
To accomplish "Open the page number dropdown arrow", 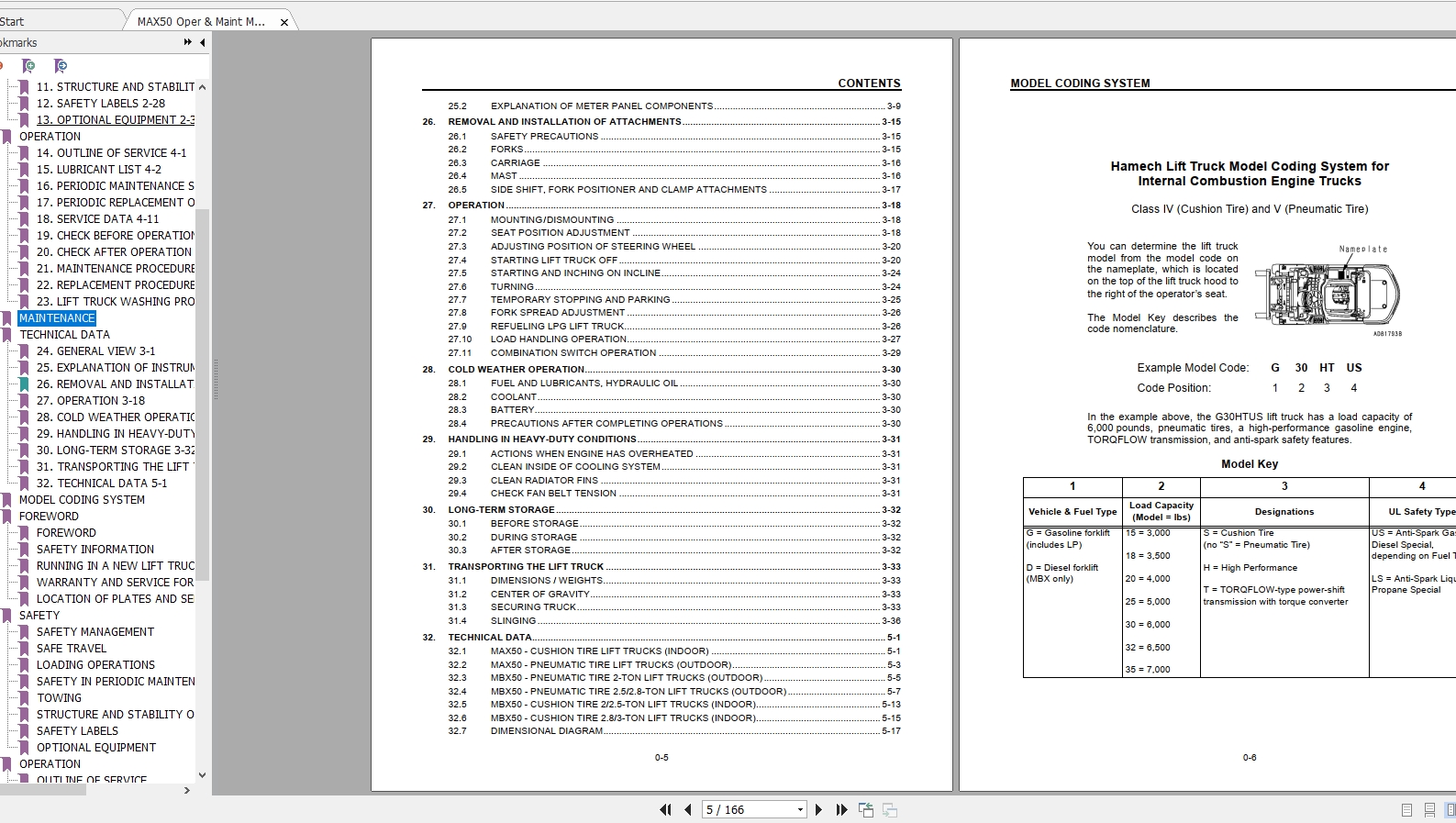I will [800, 809].
